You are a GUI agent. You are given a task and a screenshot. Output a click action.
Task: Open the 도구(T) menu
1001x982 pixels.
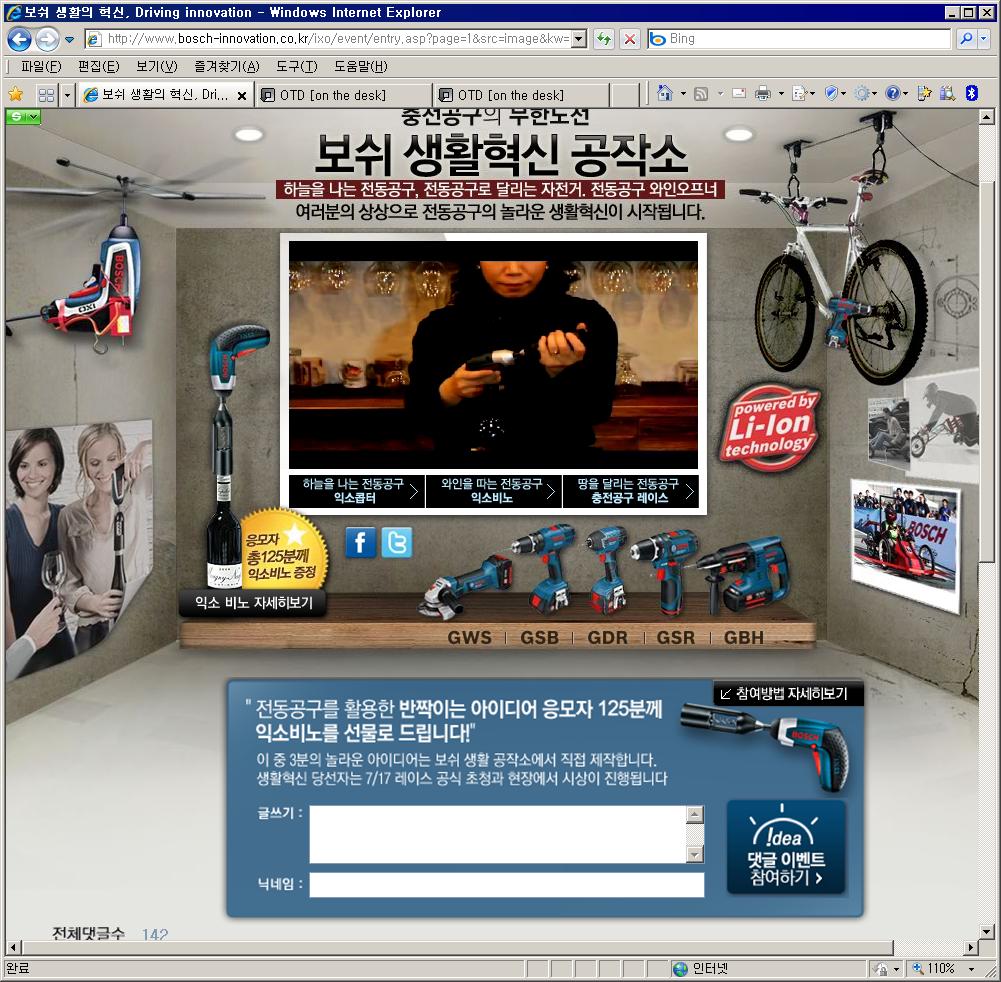[x=297, y=66]
